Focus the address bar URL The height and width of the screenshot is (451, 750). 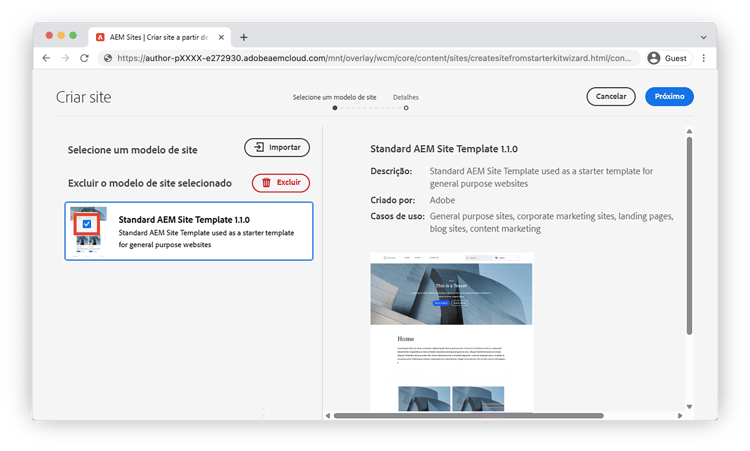374,58
